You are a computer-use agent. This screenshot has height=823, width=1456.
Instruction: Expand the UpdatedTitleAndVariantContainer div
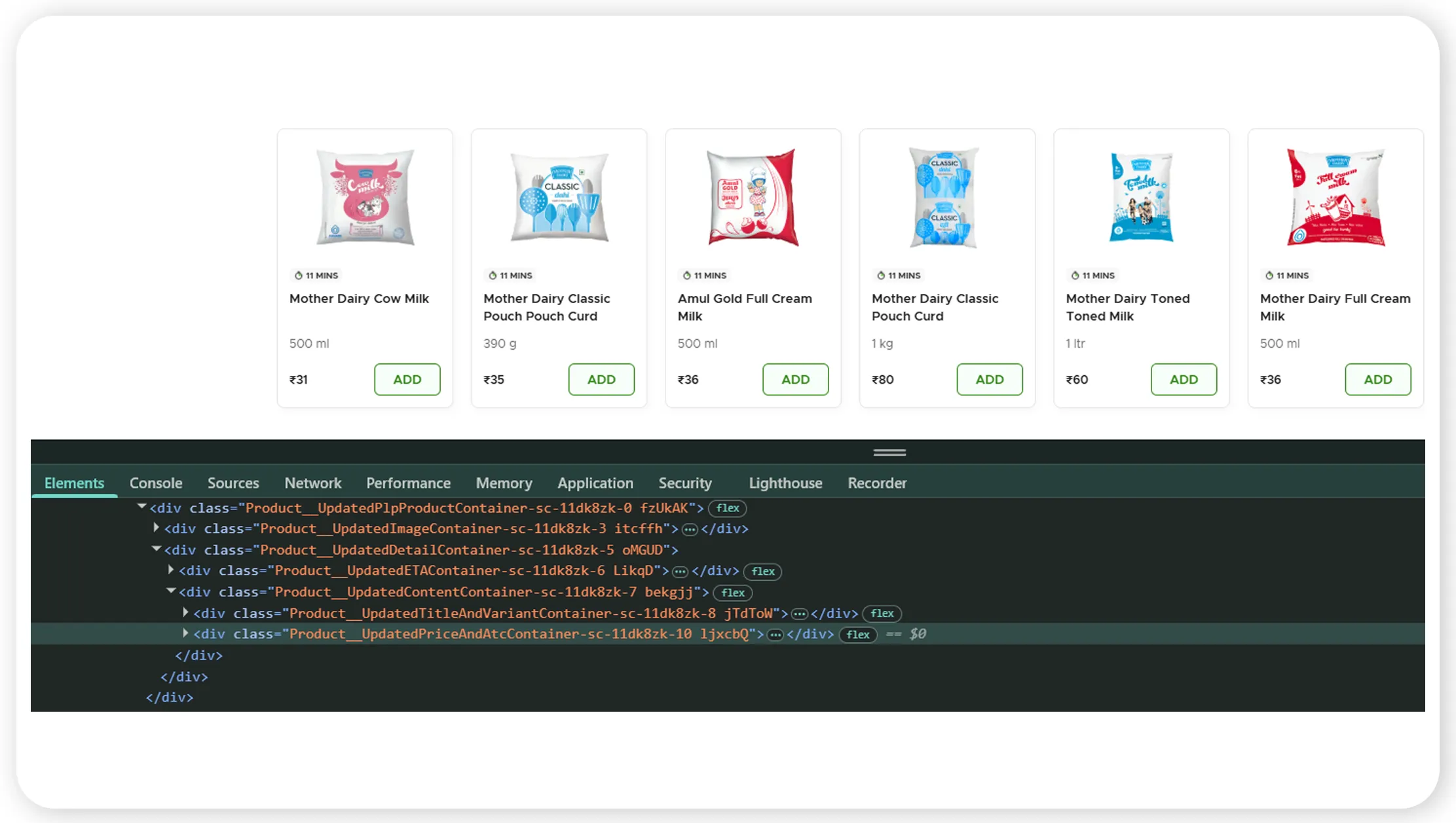[185, 612]
